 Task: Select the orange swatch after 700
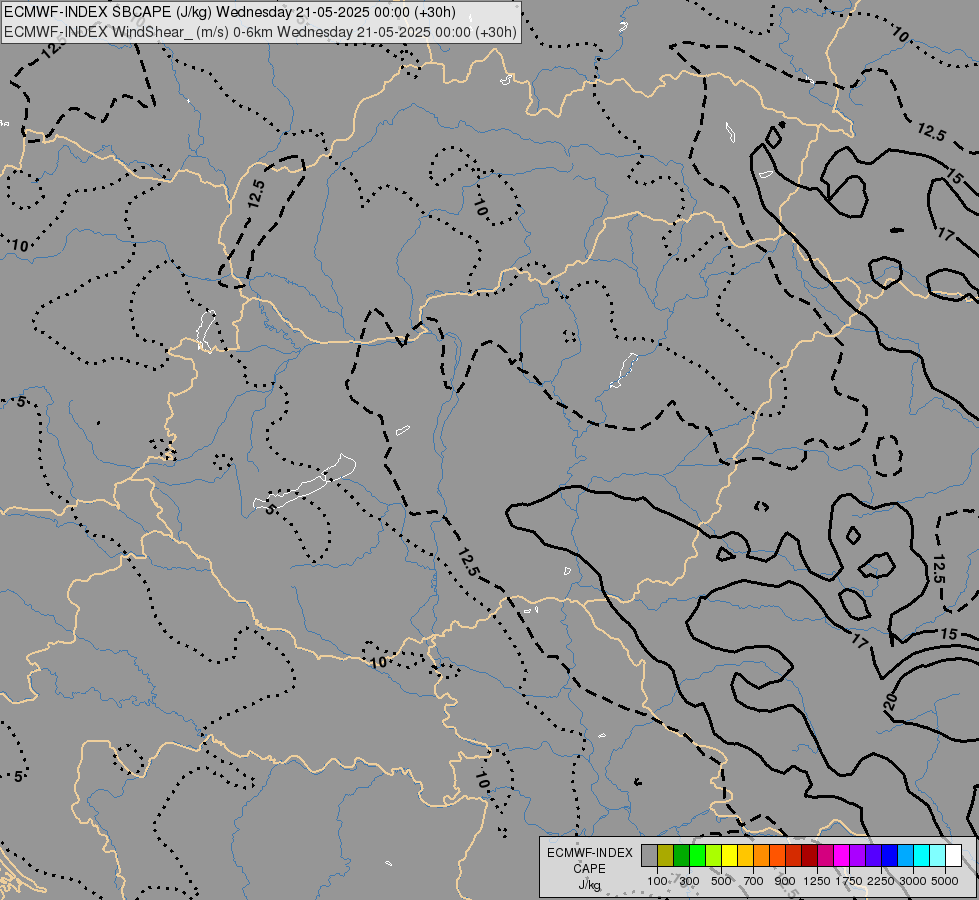761,855
